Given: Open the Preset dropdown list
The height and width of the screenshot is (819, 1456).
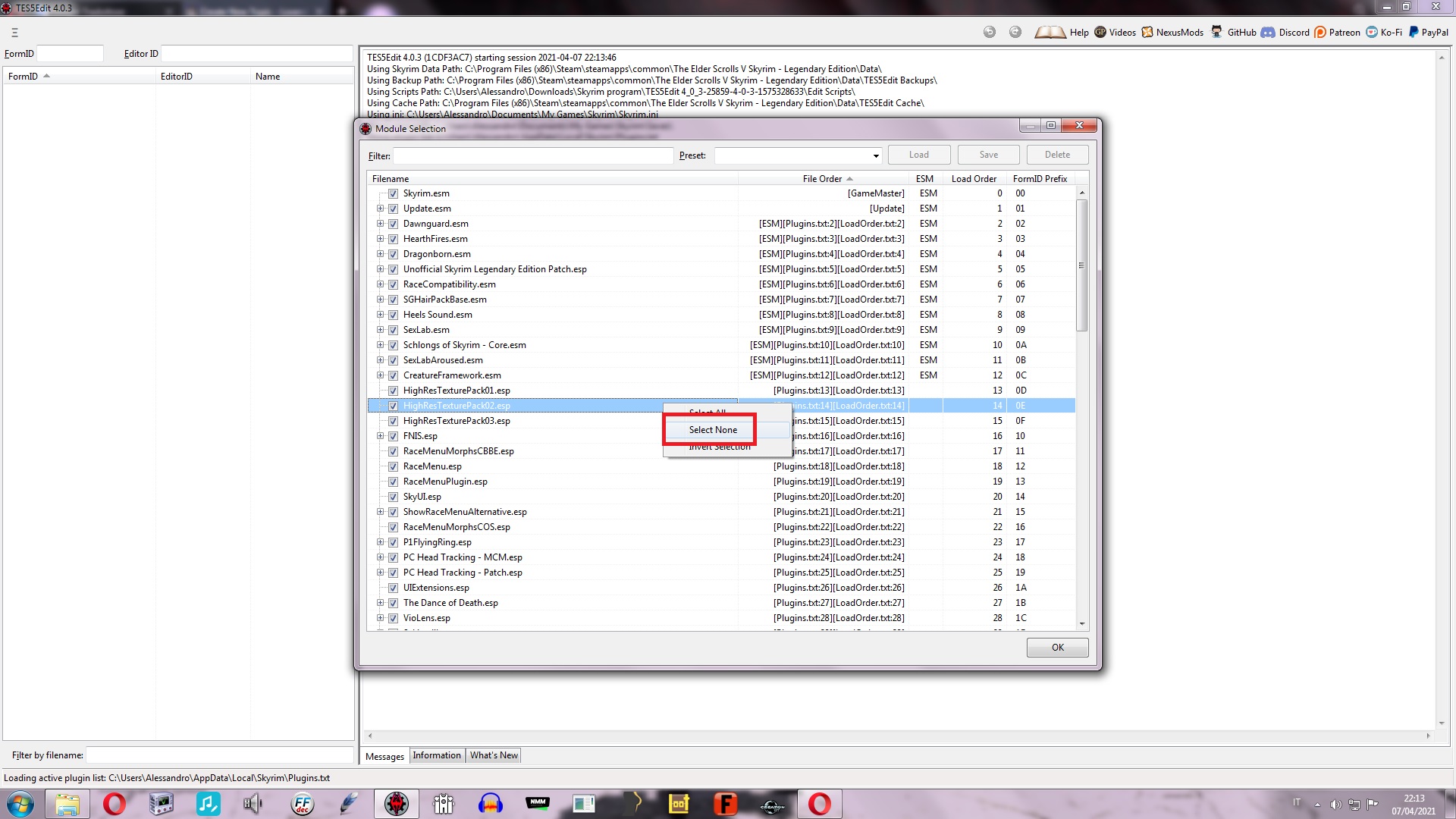Looking at the screenshot, I should coord(876,156).
